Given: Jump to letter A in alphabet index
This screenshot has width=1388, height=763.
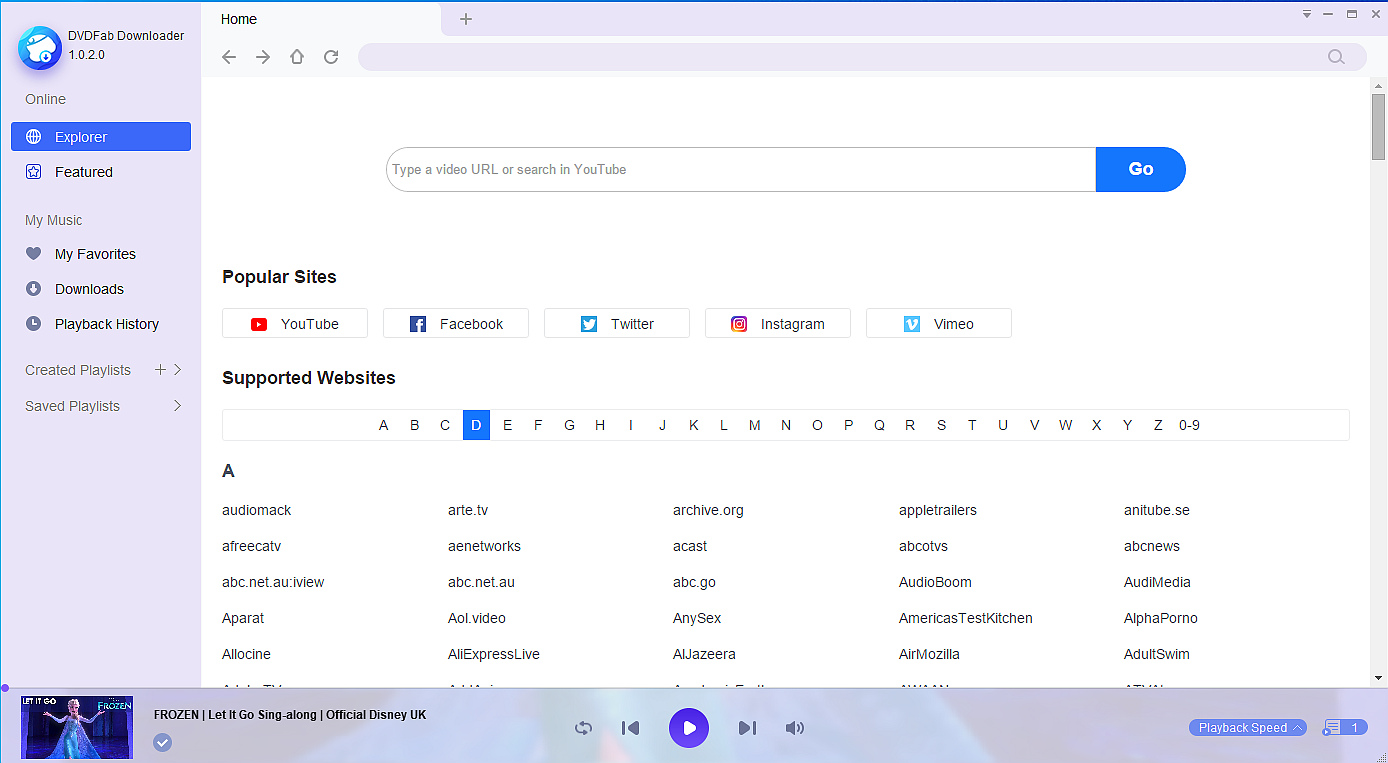Looking at the screenshot, I should pyautogui.click(x=383, y=425).
